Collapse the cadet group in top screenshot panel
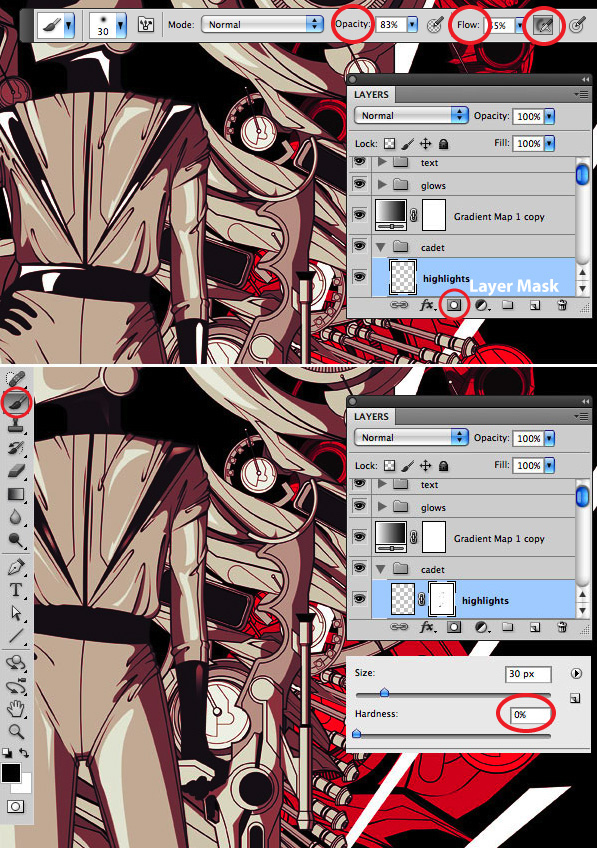This screenshot has width=597, height=848. pos(381,247)
